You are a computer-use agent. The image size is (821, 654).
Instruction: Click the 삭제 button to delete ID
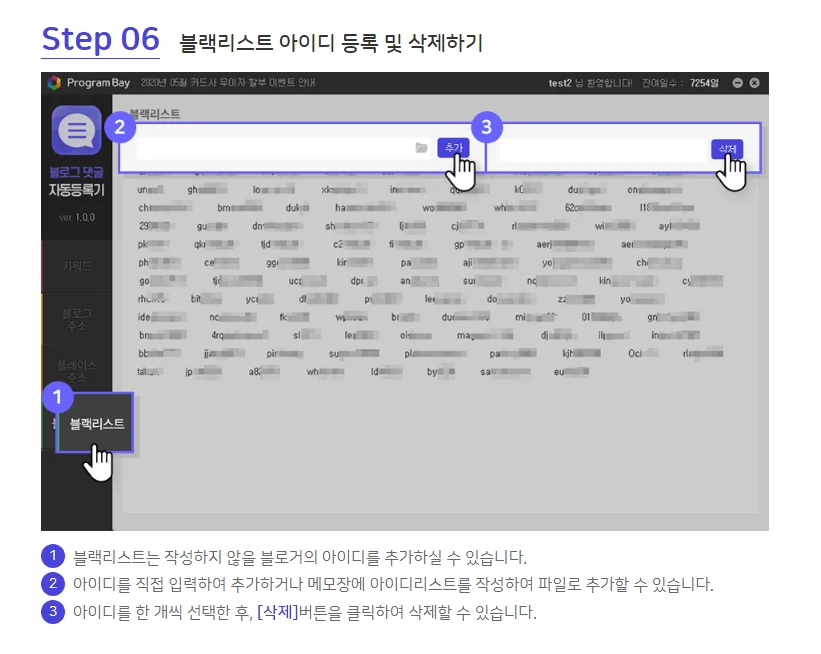point(727,149)
